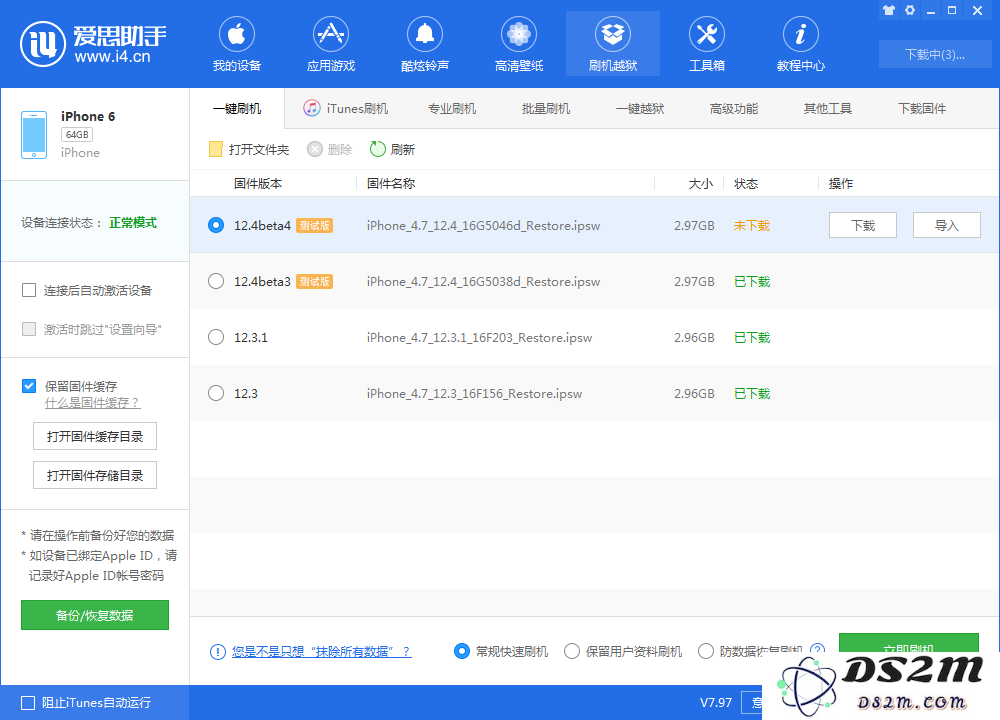Click 导入 import button for 12.4beta4
Viewport: 1000px width, 720px height.
(946, 225)
